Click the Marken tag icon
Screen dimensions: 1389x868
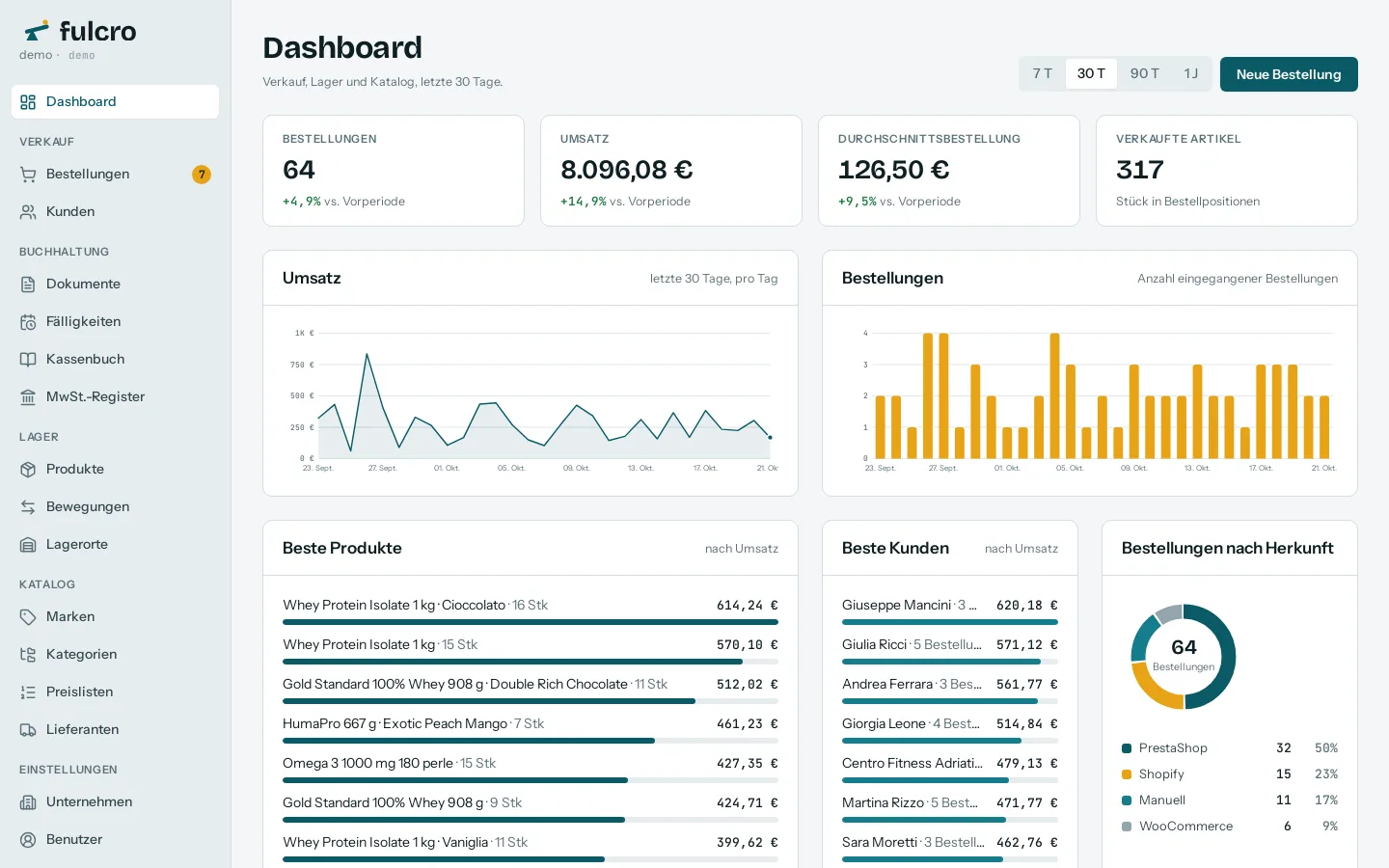click(x=28, y=617)
